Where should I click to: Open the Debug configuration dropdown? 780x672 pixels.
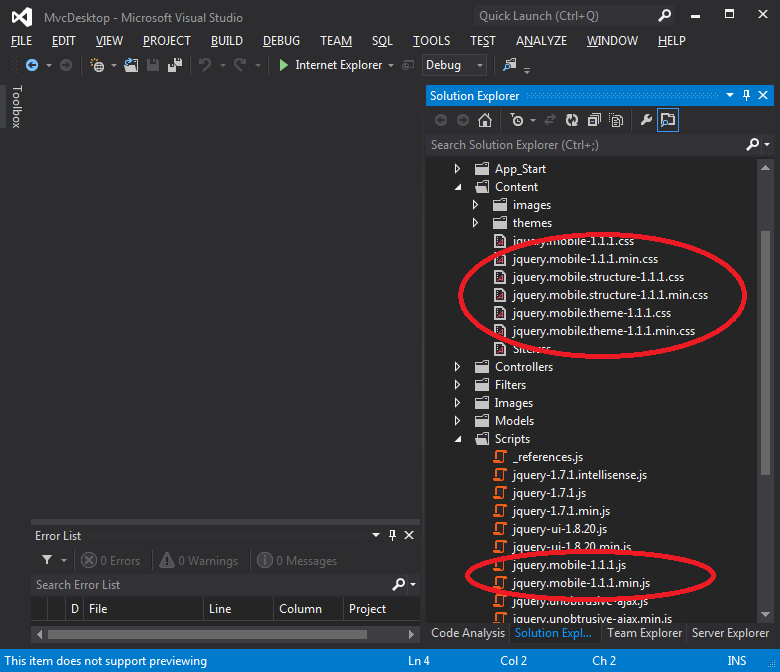tap(454, 65)
